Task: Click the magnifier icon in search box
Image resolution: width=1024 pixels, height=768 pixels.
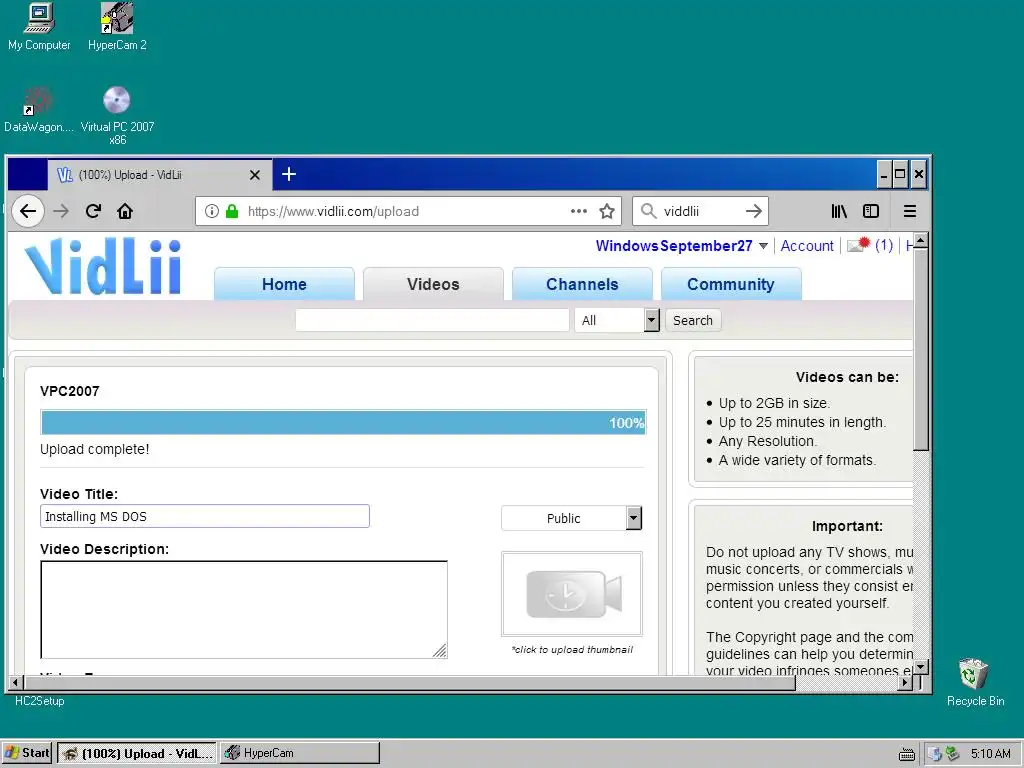Action: point(648,211)
